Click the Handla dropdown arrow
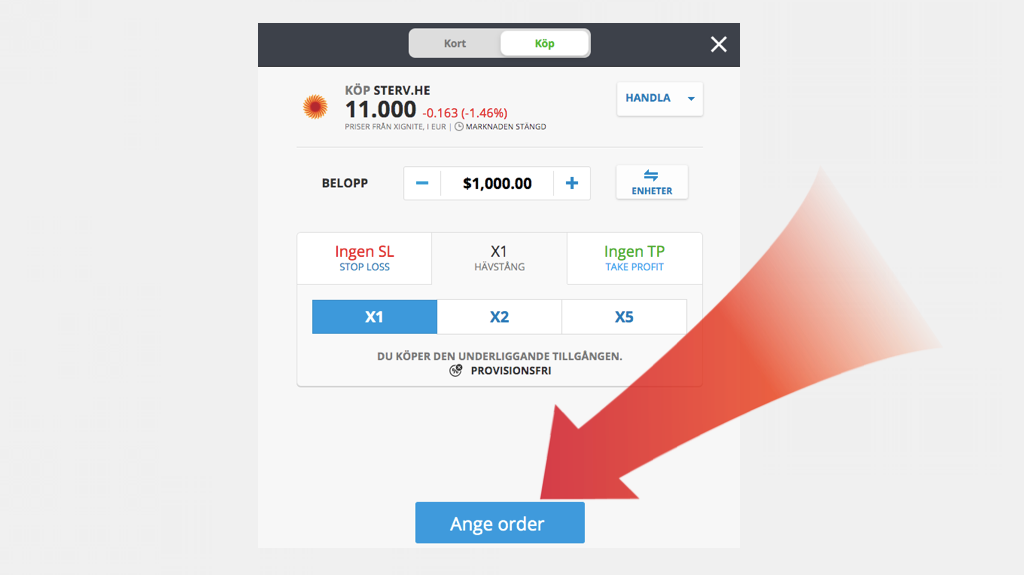Image resolution: width=1024 pixels, height=575 pixels. pyautogui.click(x=691, y=99)
